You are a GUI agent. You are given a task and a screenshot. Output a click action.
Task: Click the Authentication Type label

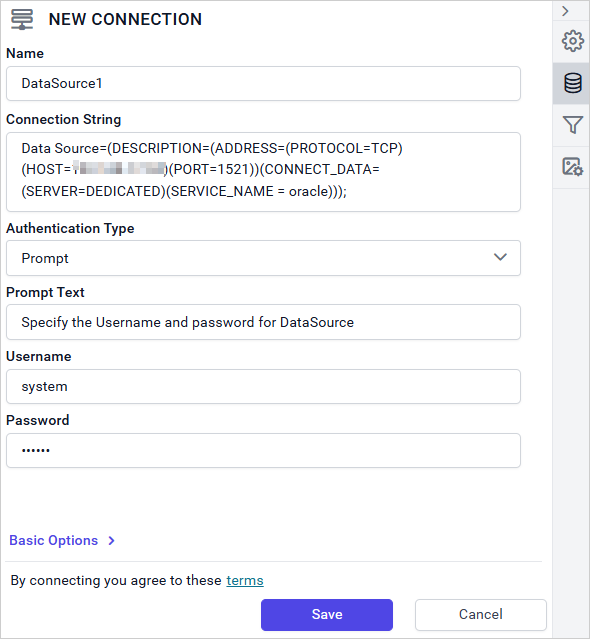[x=70, y=229]
